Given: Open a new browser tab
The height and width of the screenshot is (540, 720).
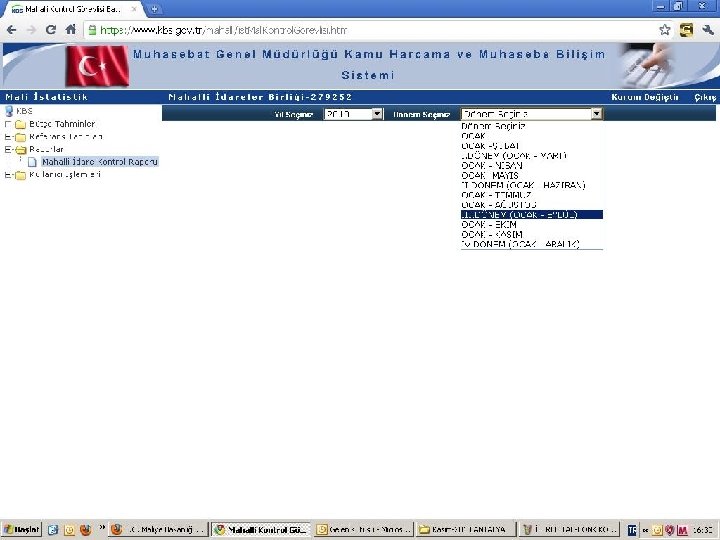Looking at the screenshot, I should tap(154, 9).
